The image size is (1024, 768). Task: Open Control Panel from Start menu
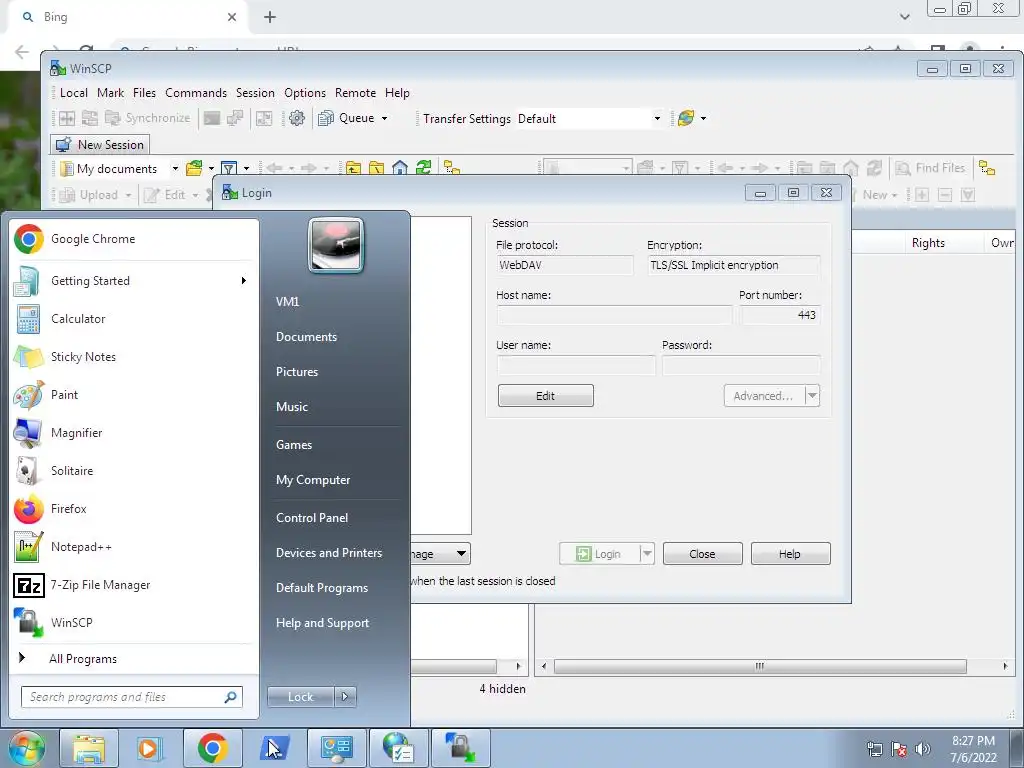pyautogui.click(x=312, y=518)
